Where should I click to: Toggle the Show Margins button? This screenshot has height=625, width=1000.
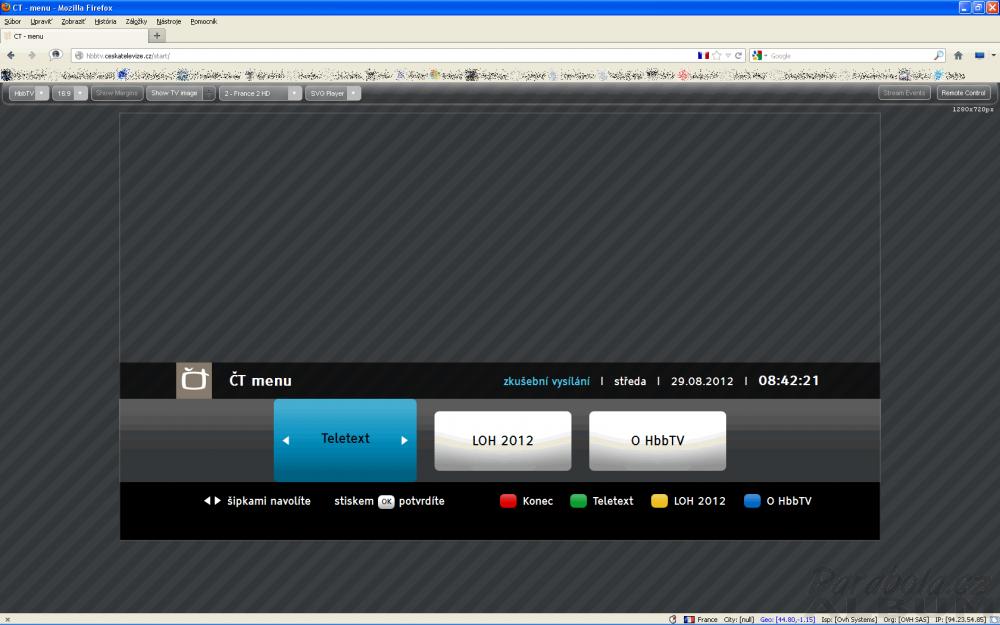117,93
